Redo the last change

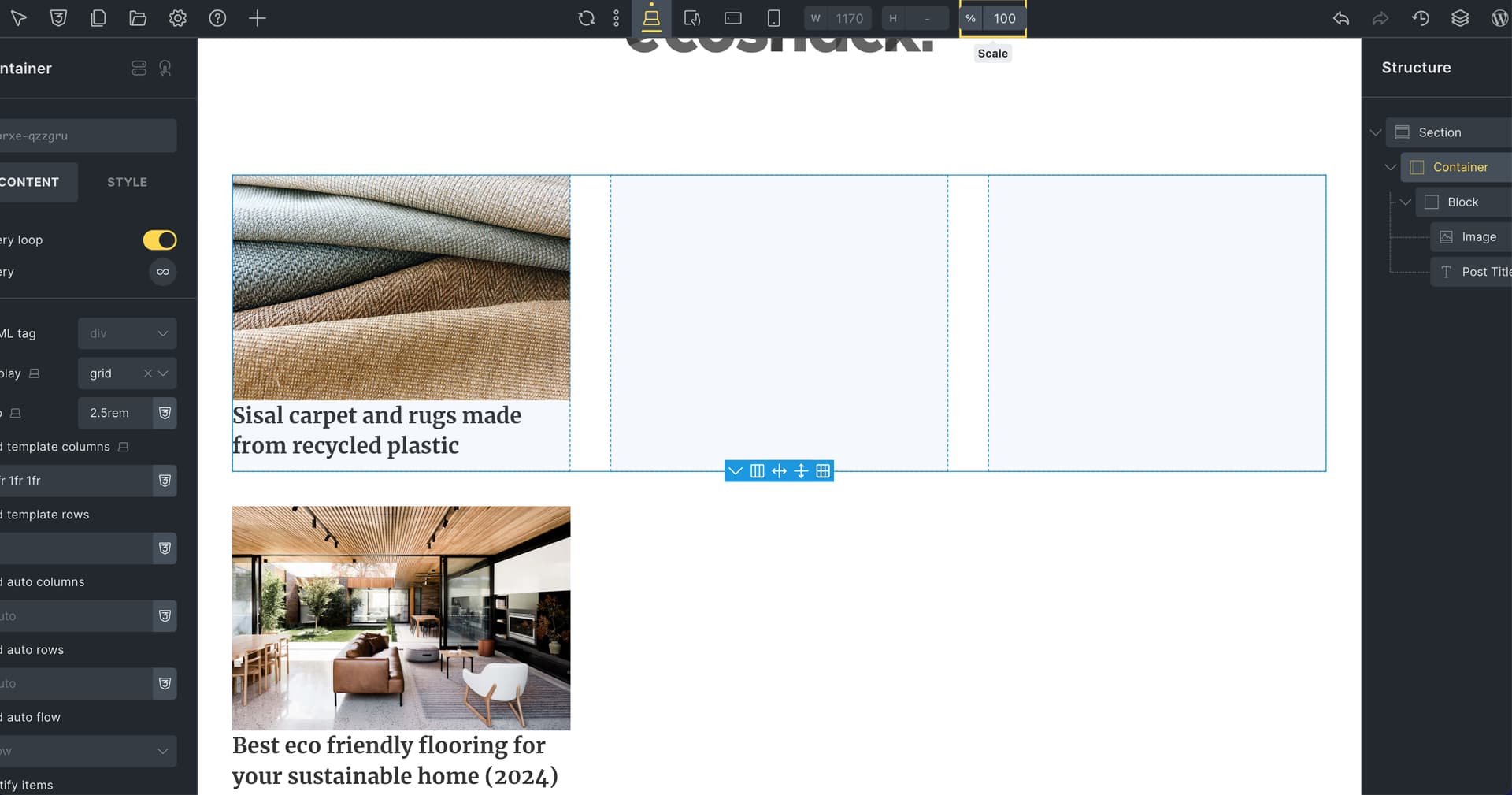tap(1380, 18)
